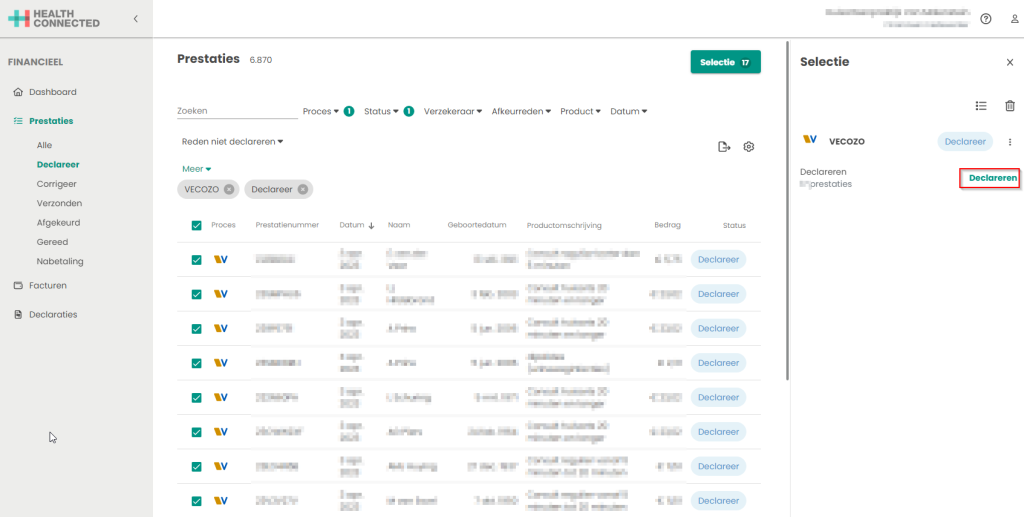Open the user account profile icon
Viewport: 1024px width, 517px height.
click(x=1014, y=19)
